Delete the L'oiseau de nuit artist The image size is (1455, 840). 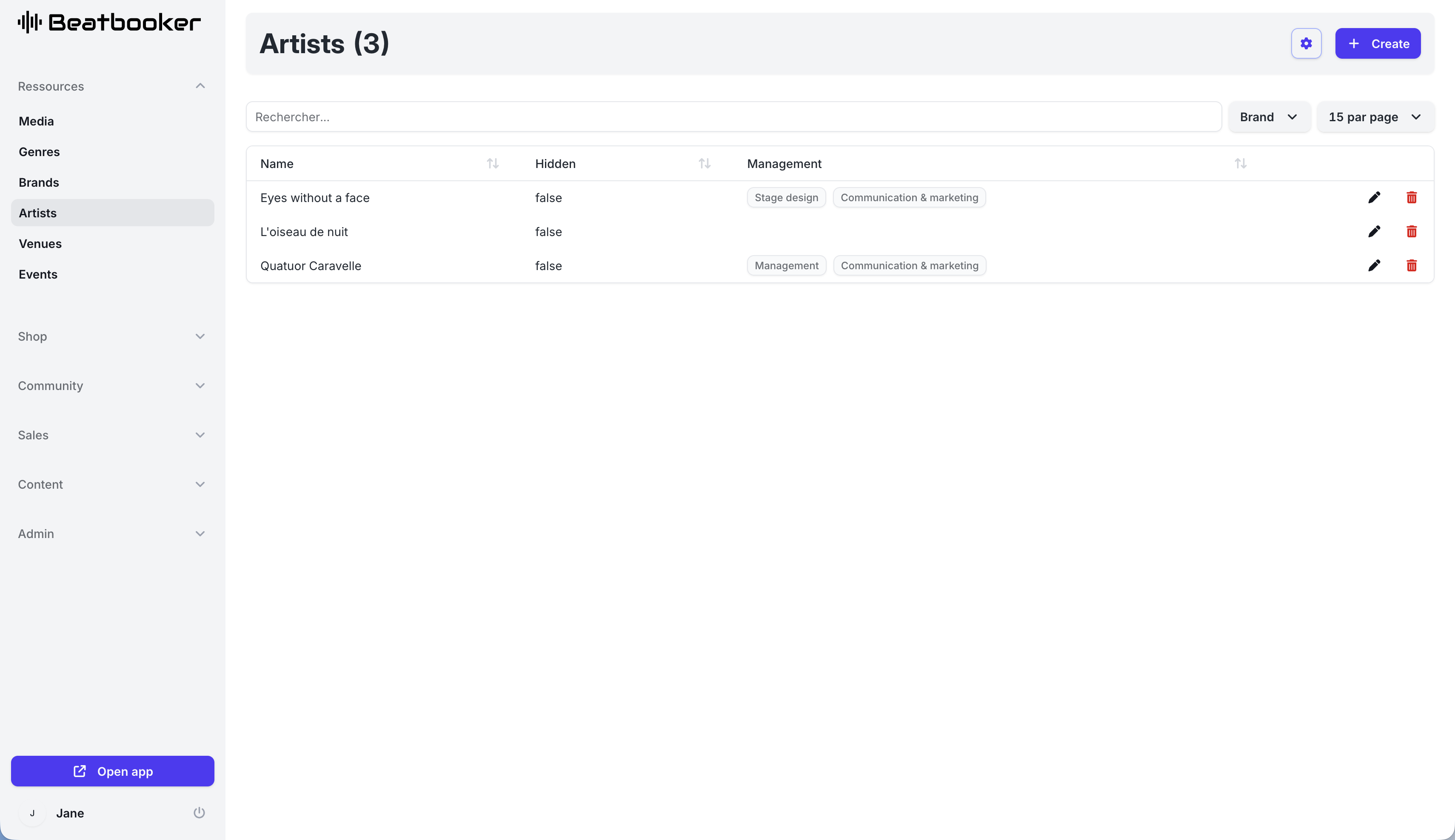pos(1411,231)
